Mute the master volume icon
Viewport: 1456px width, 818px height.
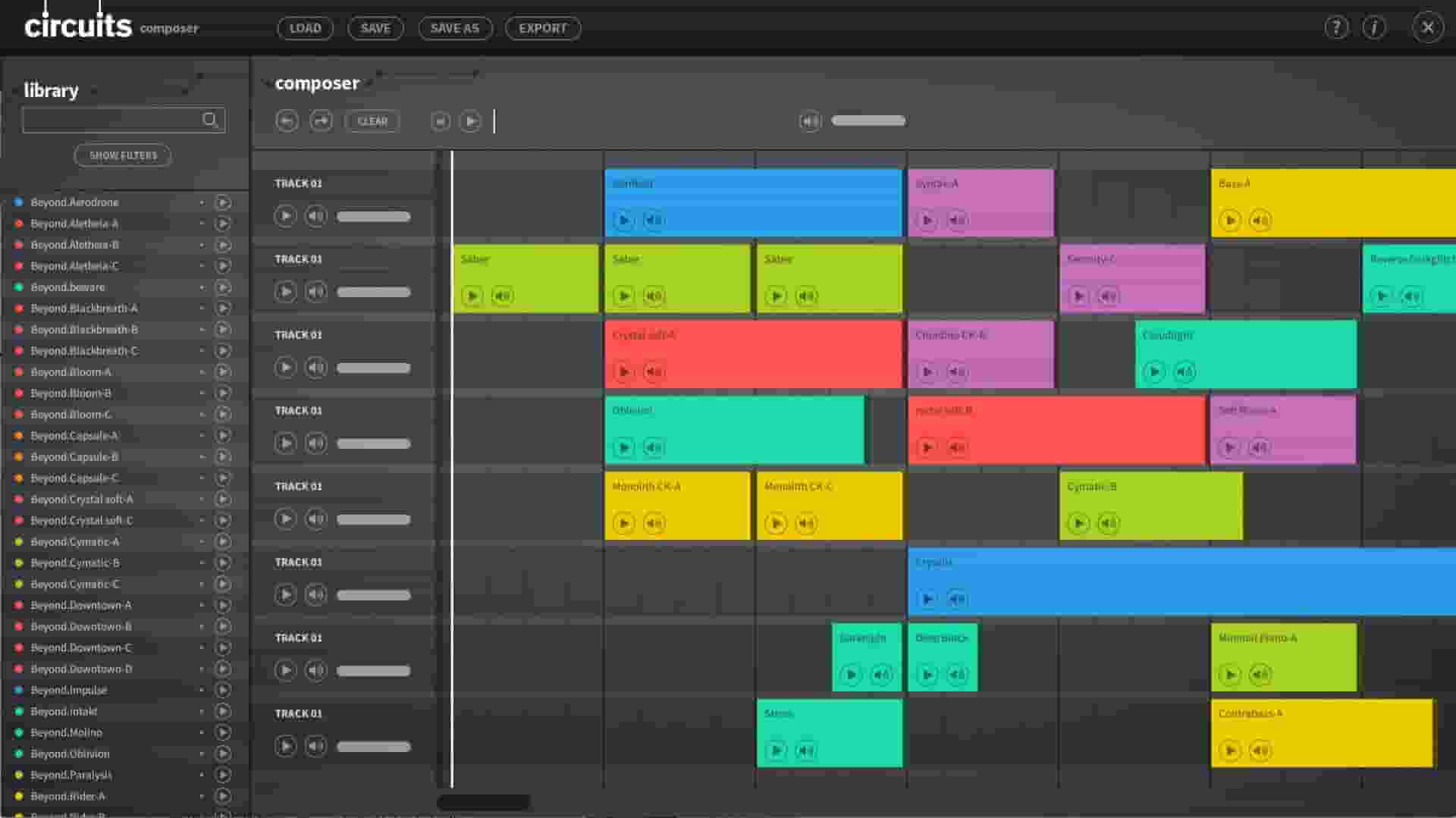pos(809,121)
